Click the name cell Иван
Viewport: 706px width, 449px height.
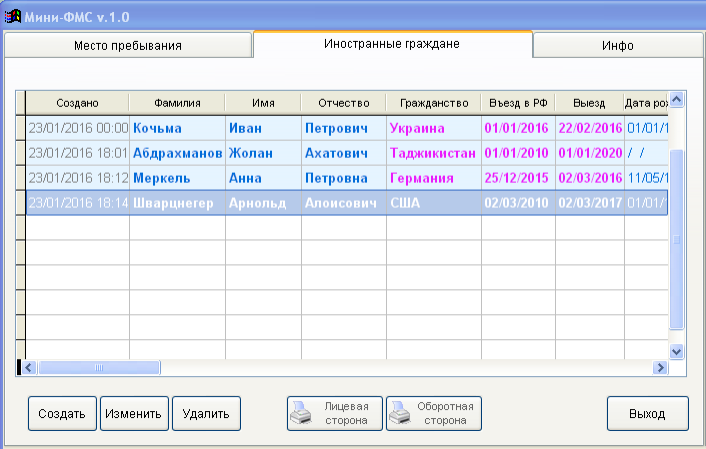click(263, 128)
